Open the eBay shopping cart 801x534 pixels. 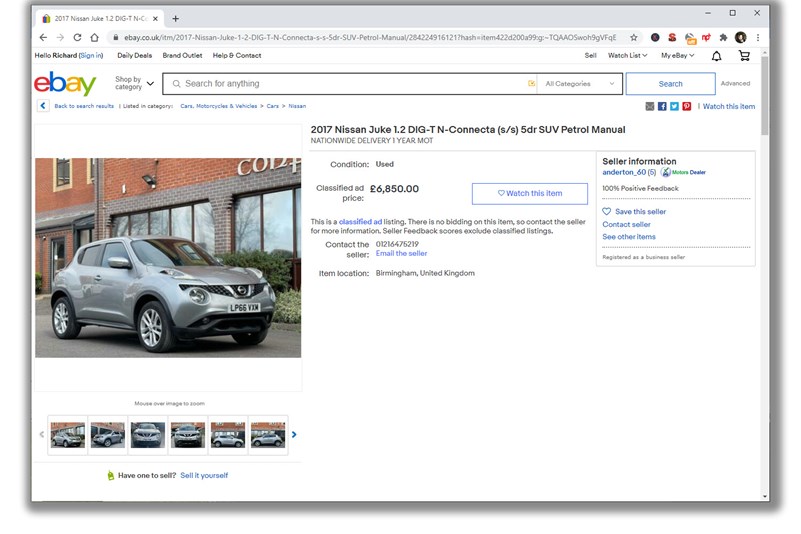pos(744,56)
